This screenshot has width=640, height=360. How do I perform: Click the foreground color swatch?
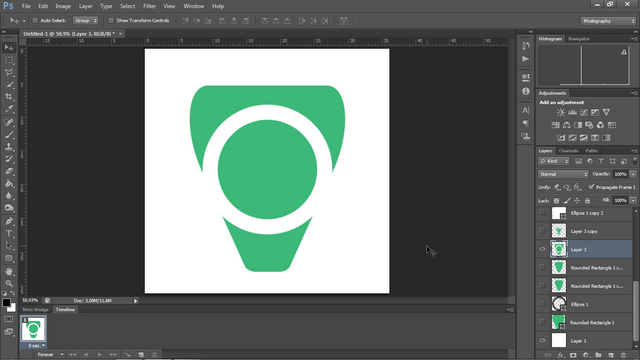point(6,302)
